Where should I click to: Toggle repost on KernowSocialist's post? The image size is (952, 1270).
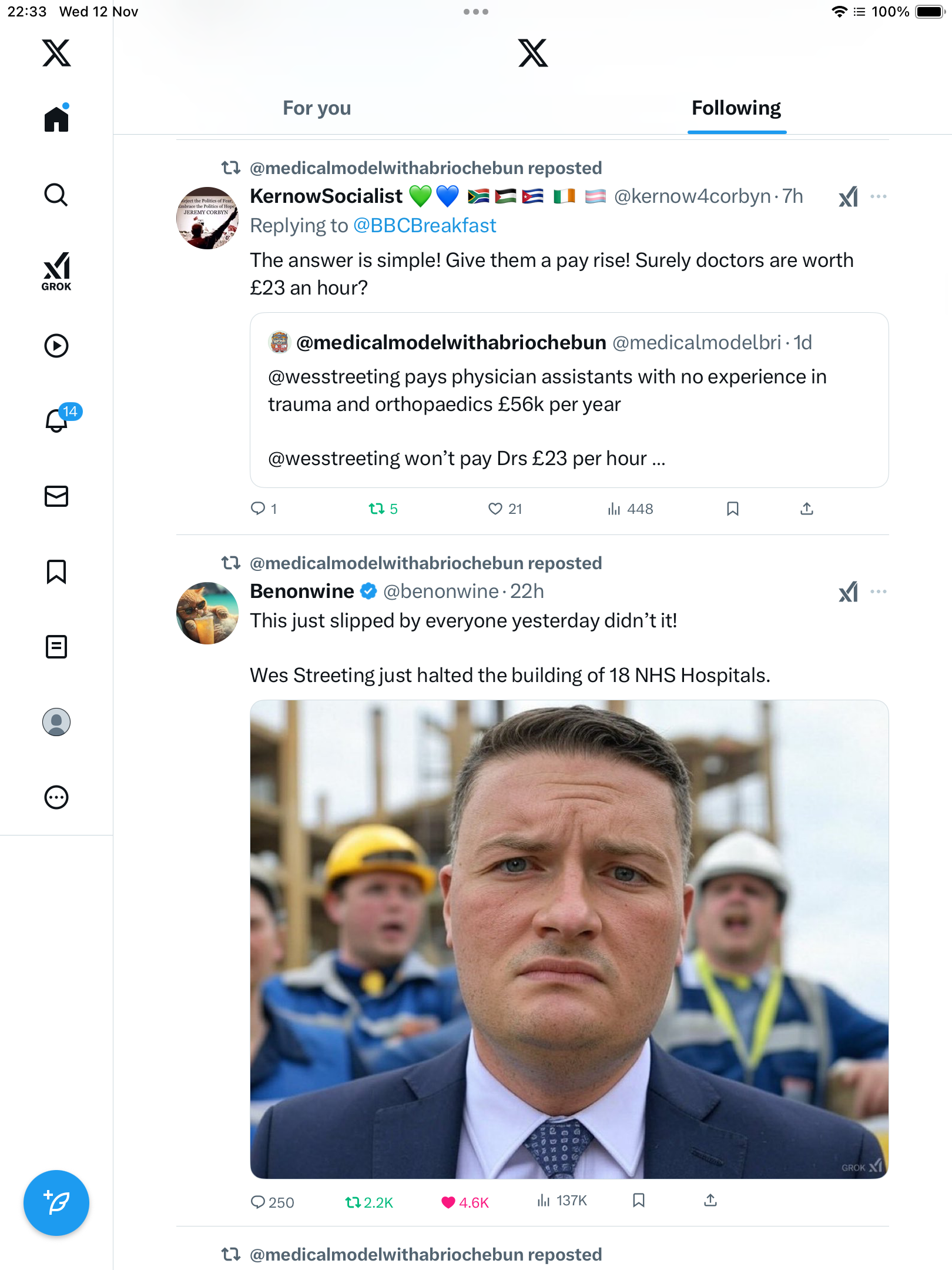[x=377, y=509]
